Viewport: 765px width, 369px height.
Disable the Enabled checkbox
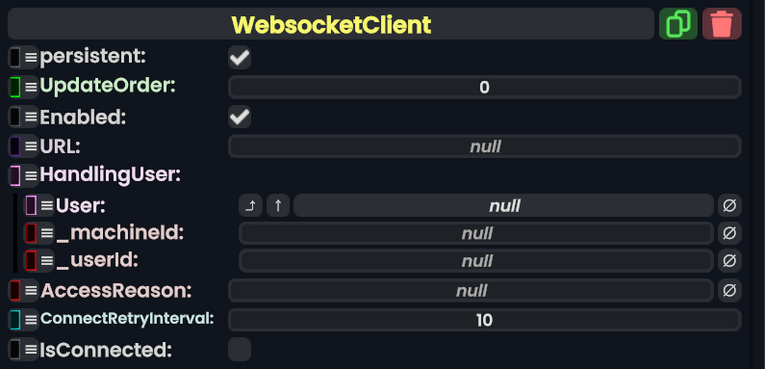tap(240, 117)
